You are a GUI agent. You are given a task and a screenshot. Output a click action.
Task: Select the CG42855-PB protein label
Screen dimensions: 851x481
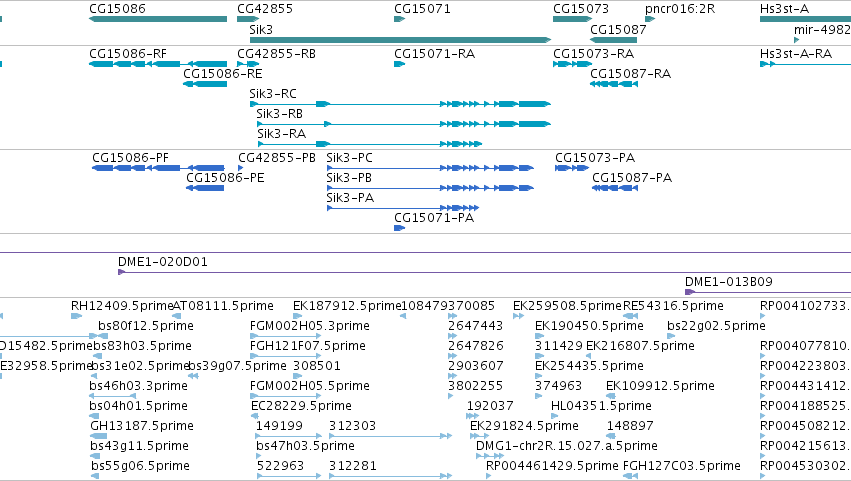[x=277, y=158]
